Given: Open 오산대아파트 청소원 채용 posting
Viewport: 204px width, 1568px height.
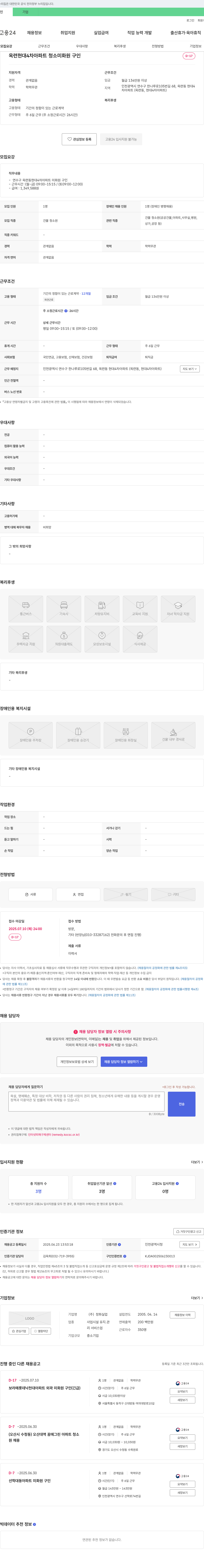Looking at the screenshot, I should point(44,1437).
